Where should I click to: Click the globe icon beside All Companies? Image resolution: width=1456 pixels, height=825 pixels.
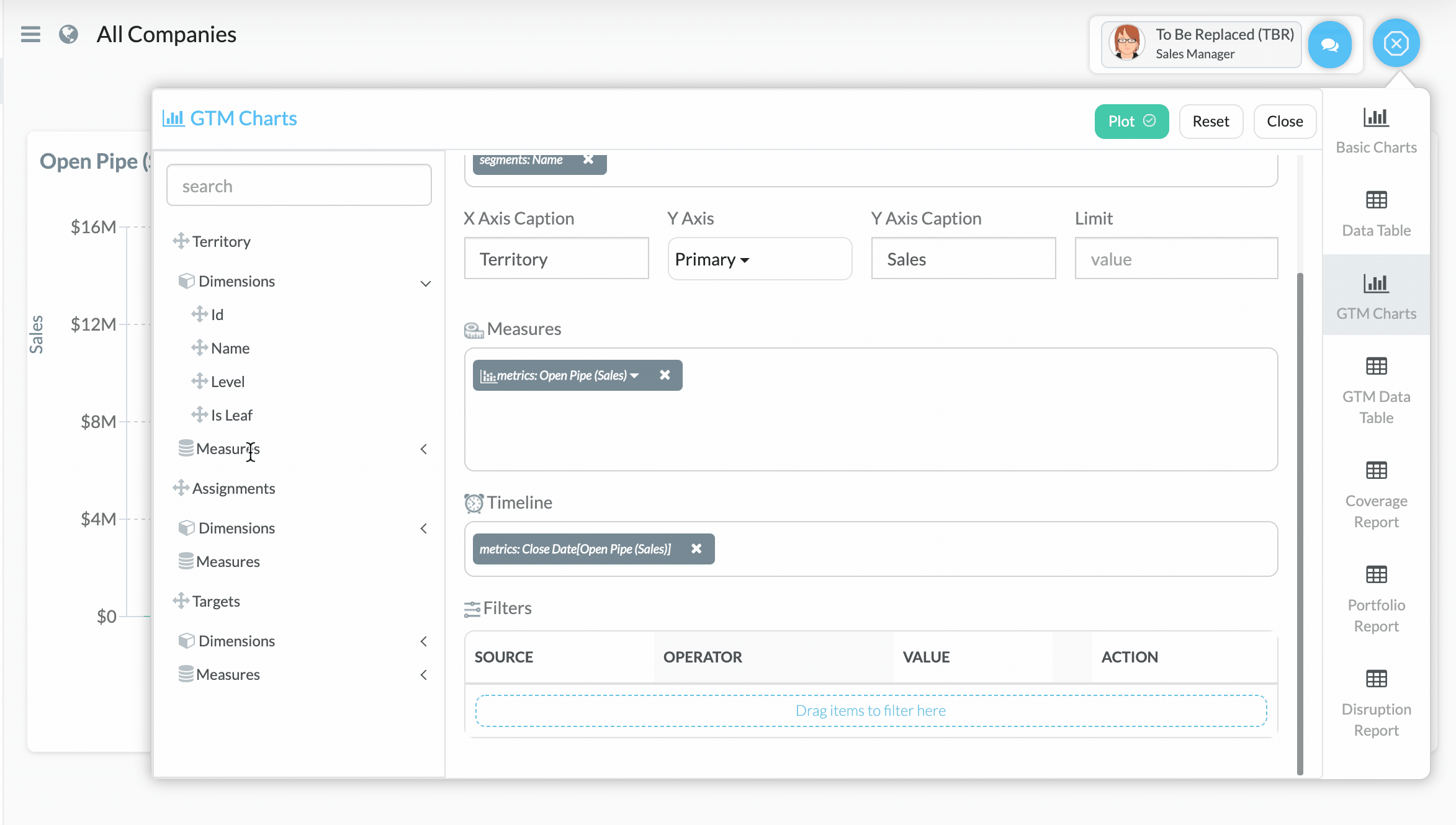68,34
